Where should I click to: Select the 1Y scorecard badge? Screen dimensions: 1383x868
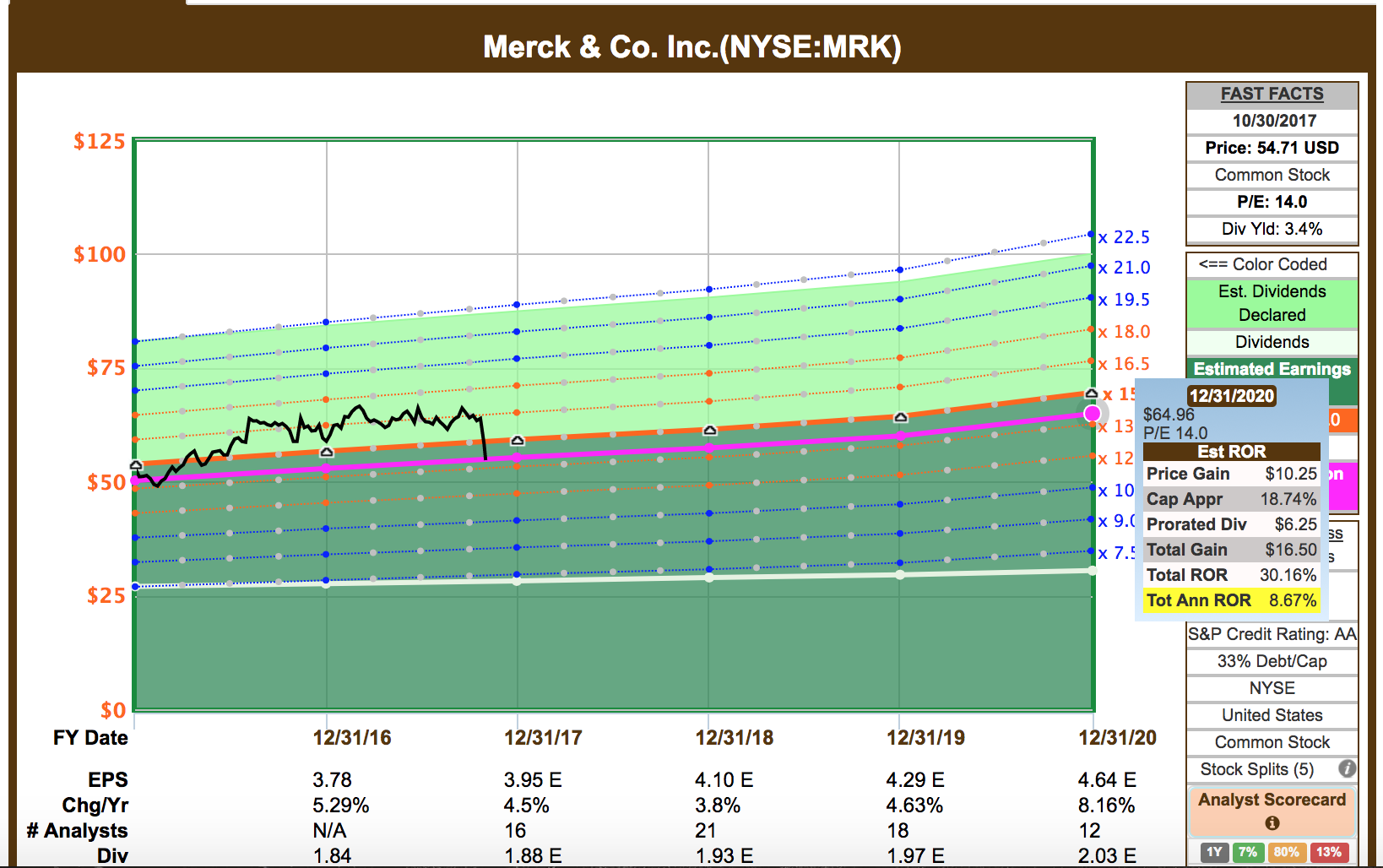(1214, 852)
